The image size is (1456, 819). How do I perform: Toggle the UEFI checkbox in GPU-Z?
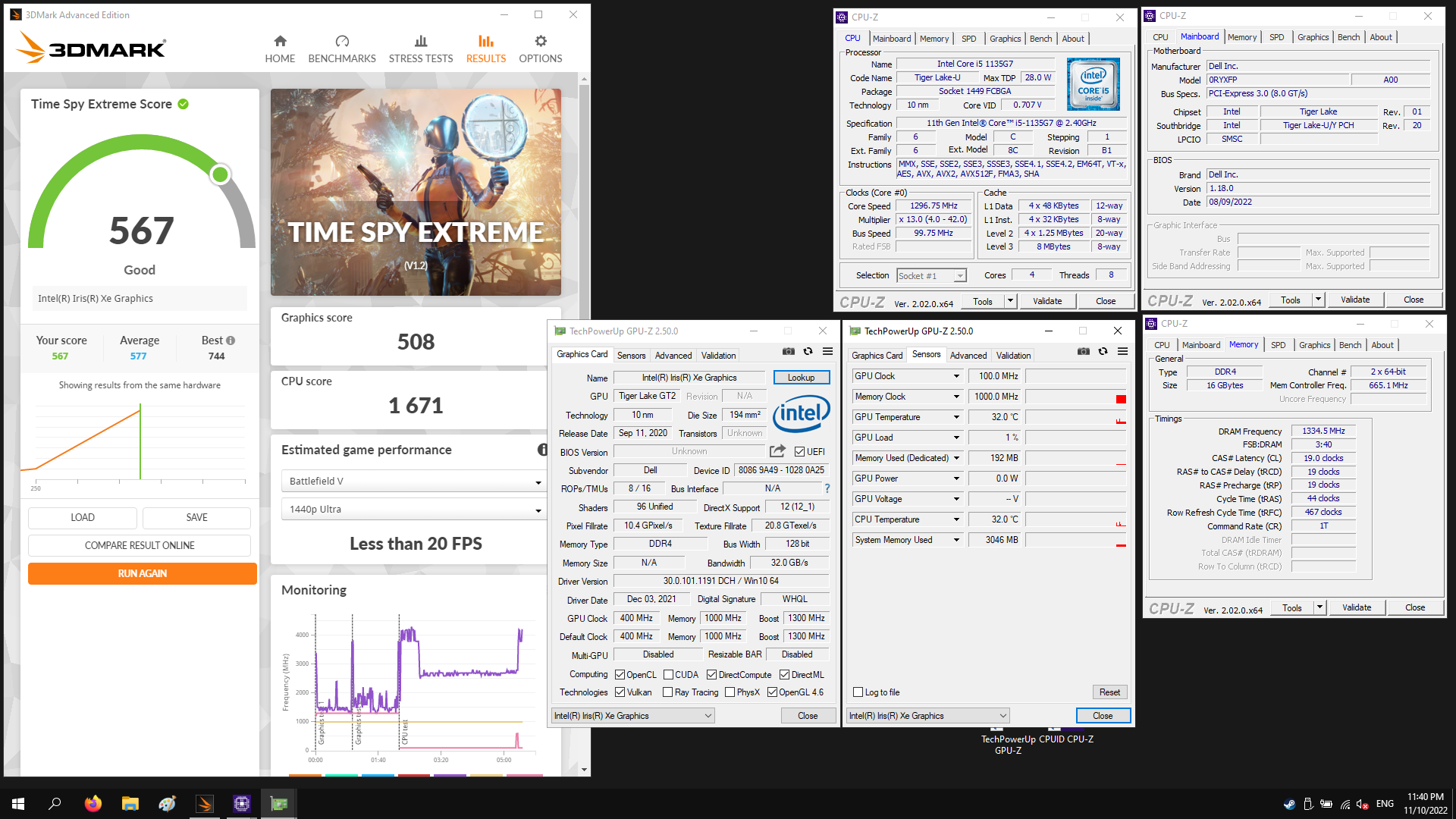point(799,452)
